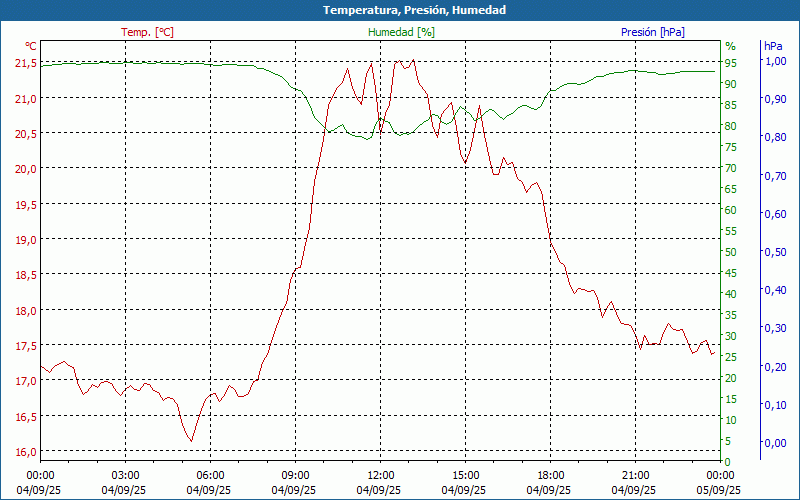Click the 17,0 tick on temperature axis
800x500 pixels.
[27, 381]
